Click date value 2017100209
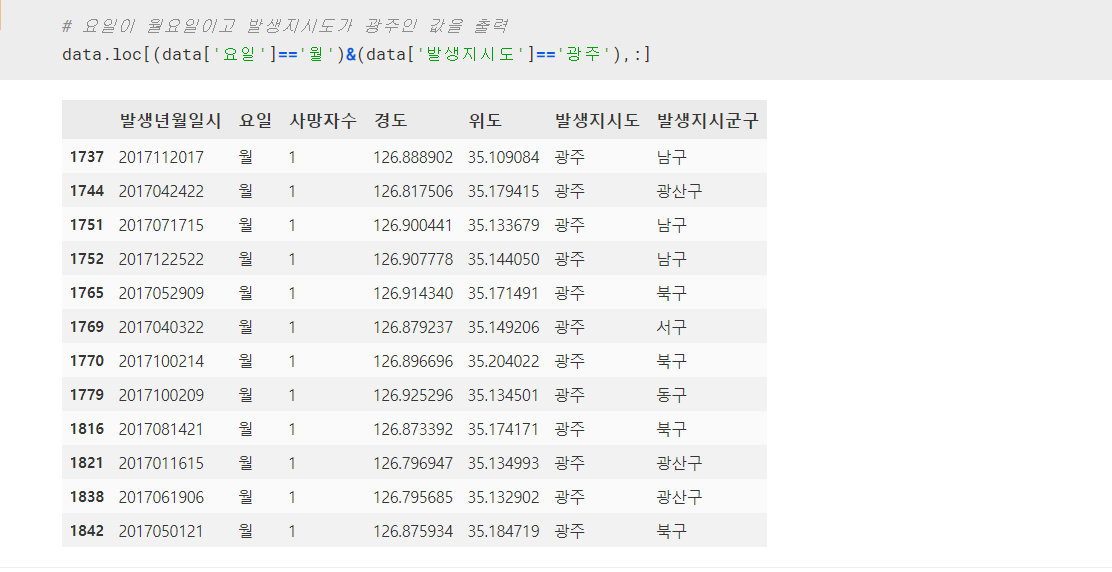The width and height of the screenshot is (1112, 572). 161,396
